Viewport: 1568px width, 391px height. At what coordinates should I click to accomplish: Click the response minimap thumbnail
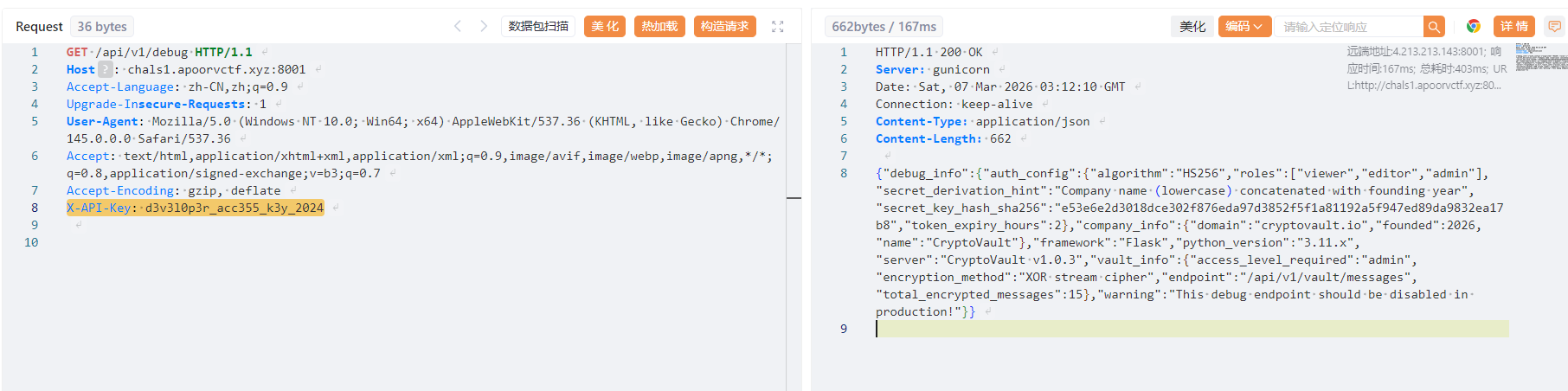[x=1541, y=56]
